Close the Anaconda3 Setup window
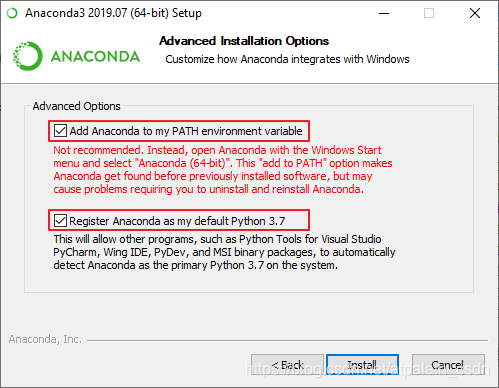Screen dimensions: 499x388 click(x=475, y=13)
